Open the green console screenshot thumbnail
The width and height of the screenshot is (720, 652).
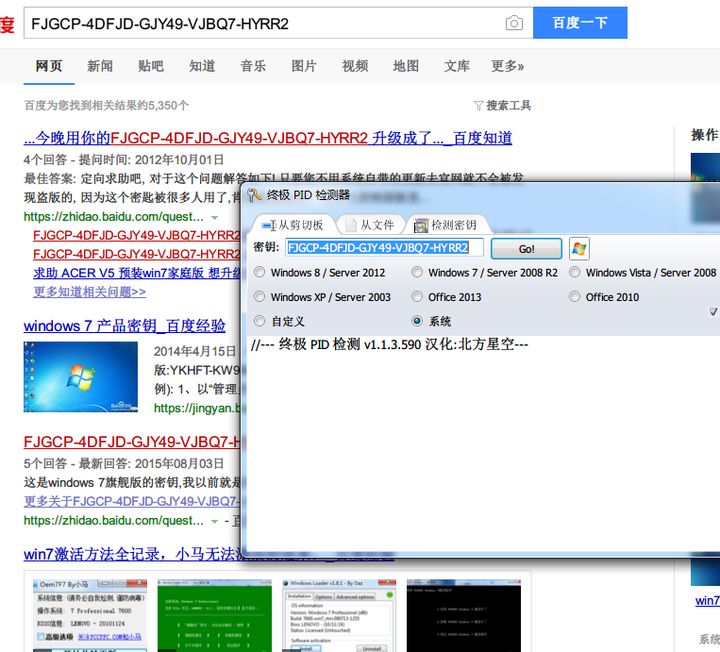[x=214, y=615]
